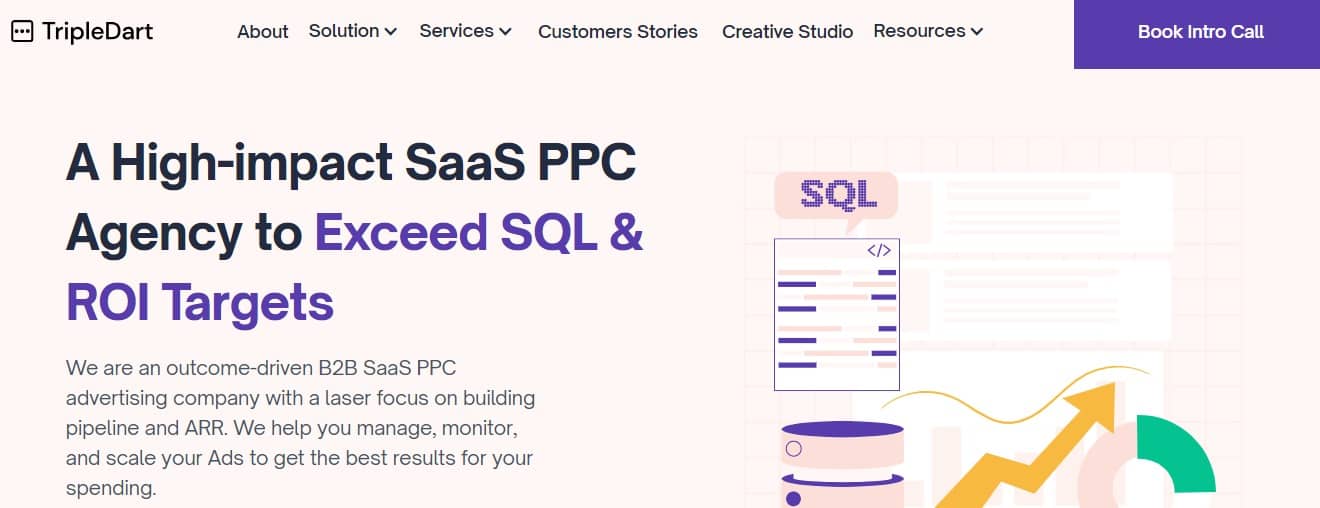
Task: Open Customers Stories in the navigation
Action: tap(618, 32)
